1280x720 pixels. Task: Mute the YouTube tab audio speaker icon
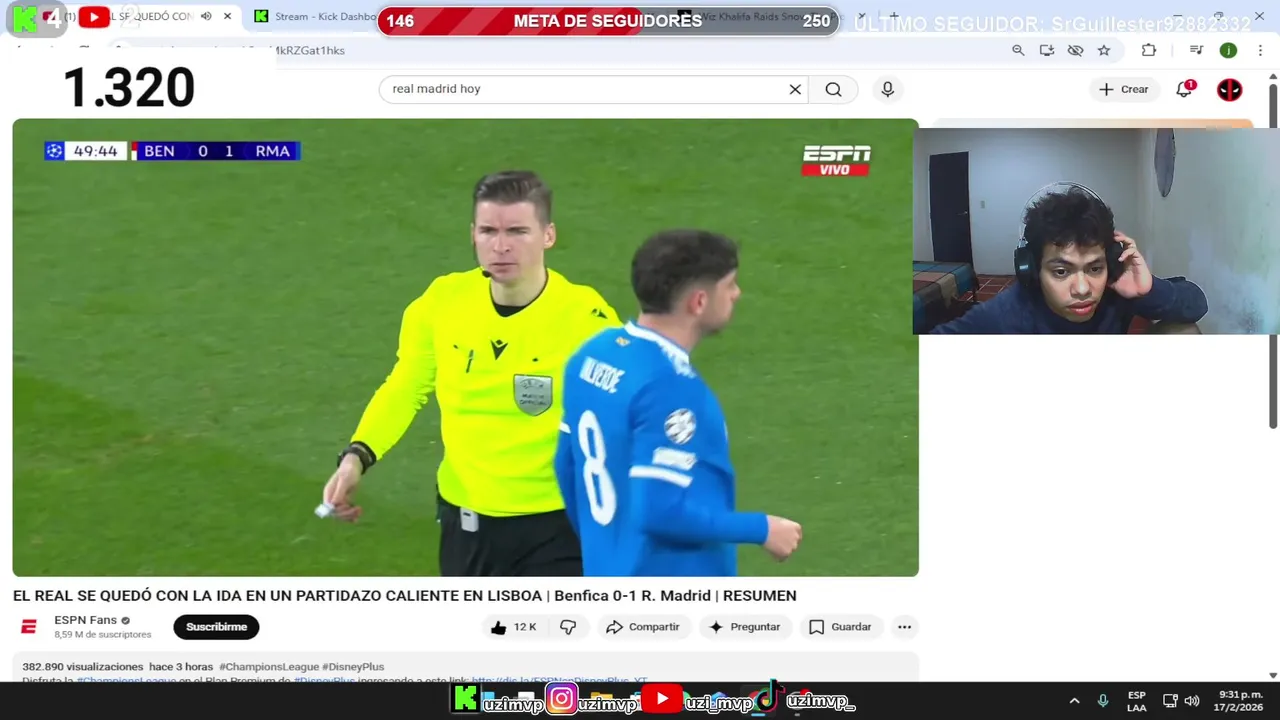[206, 16]
